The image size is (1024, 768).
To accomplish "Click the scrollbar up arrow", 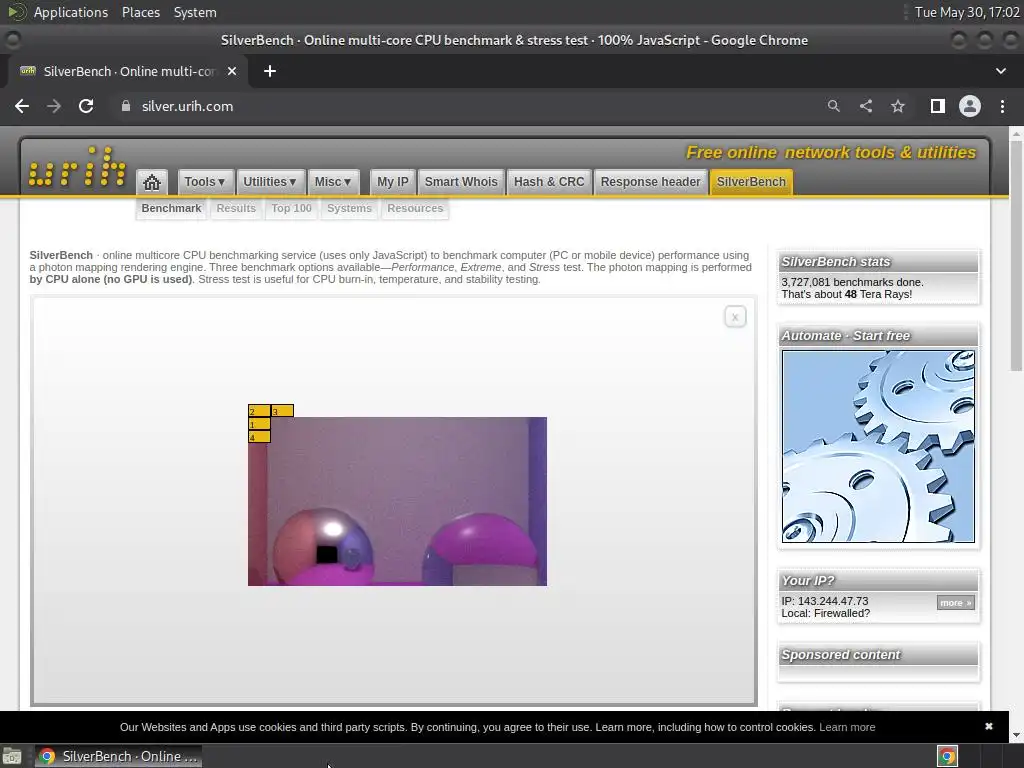I will [x=1016, y=134].
